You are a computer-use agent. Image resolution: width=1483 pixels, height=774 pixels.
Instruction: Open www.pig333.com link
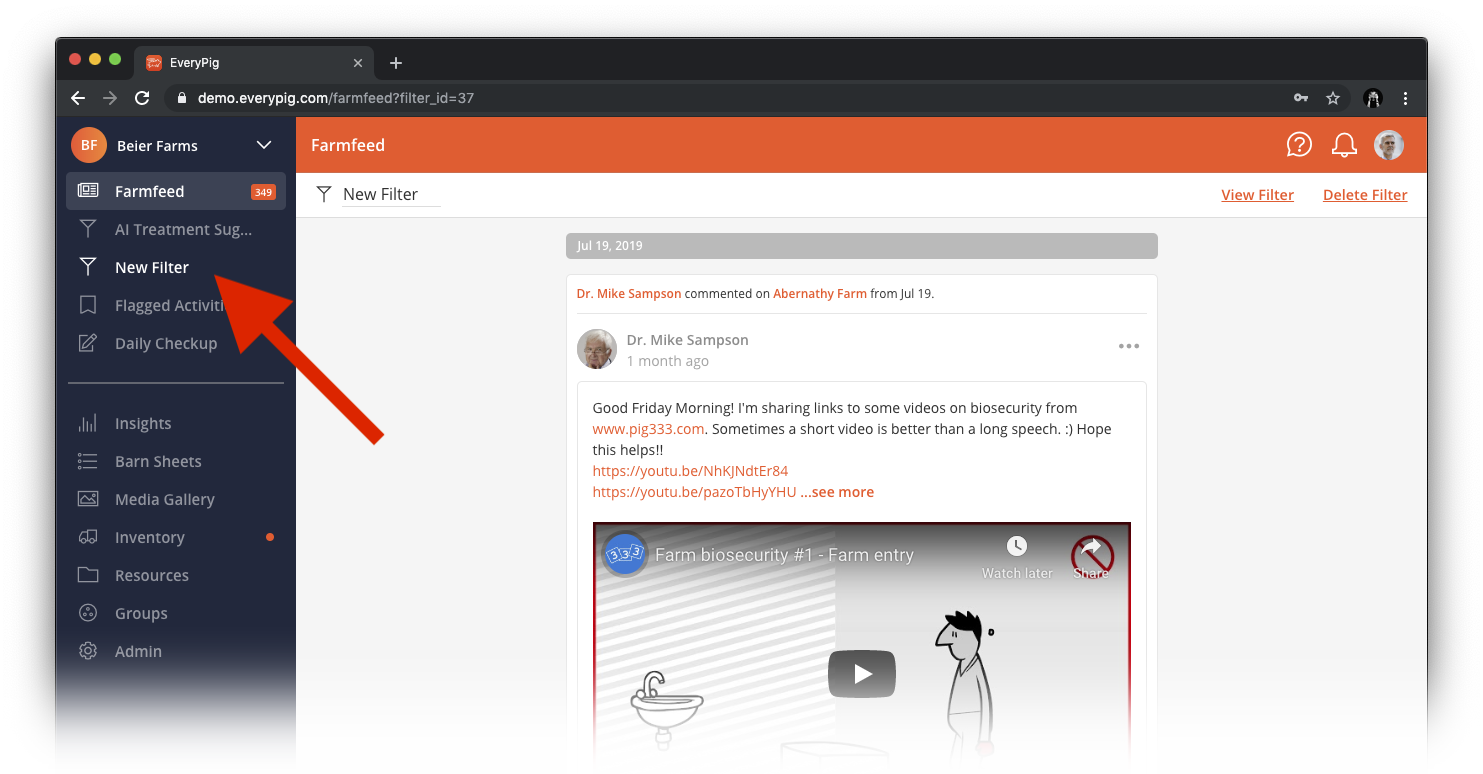point(648,429)
